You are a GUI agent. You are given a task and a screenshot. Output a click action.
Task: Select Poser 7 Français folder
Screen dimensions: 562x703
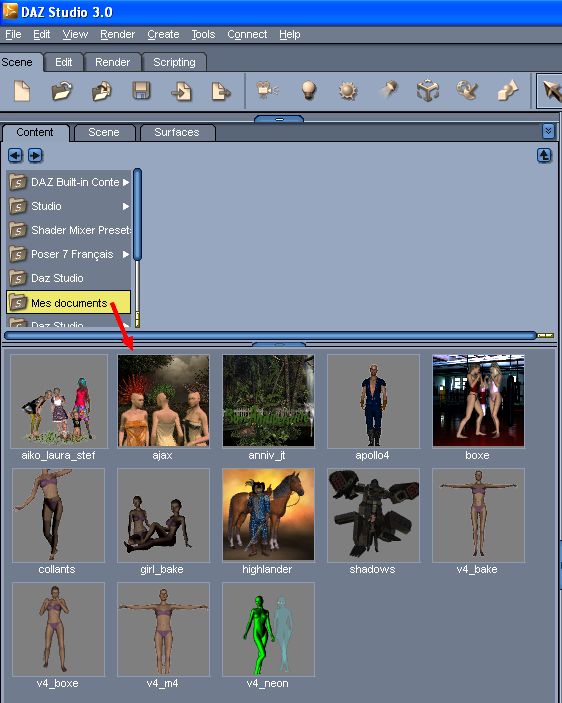(x=69, y=254)
